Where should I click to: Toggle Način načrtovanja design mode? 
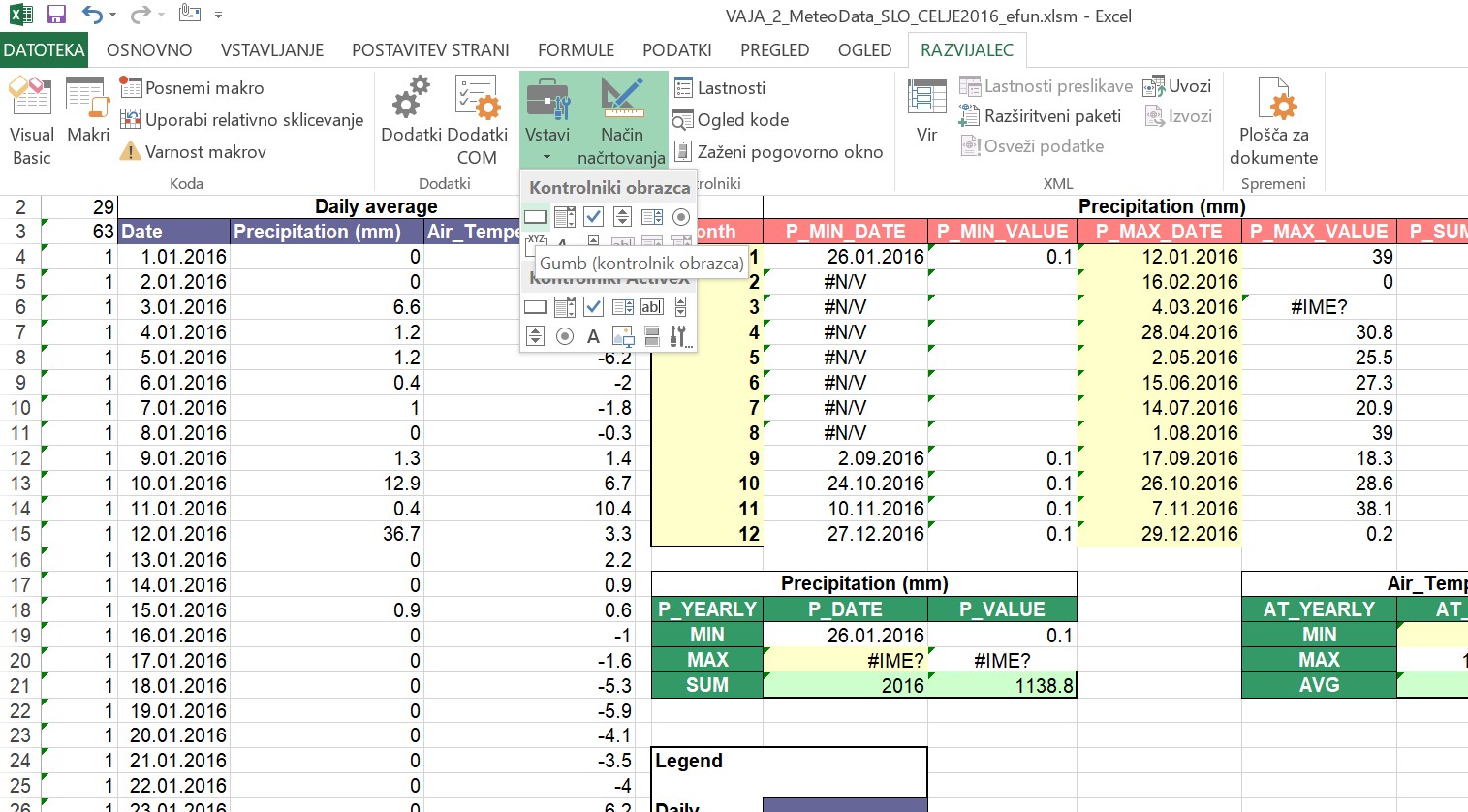621,121
